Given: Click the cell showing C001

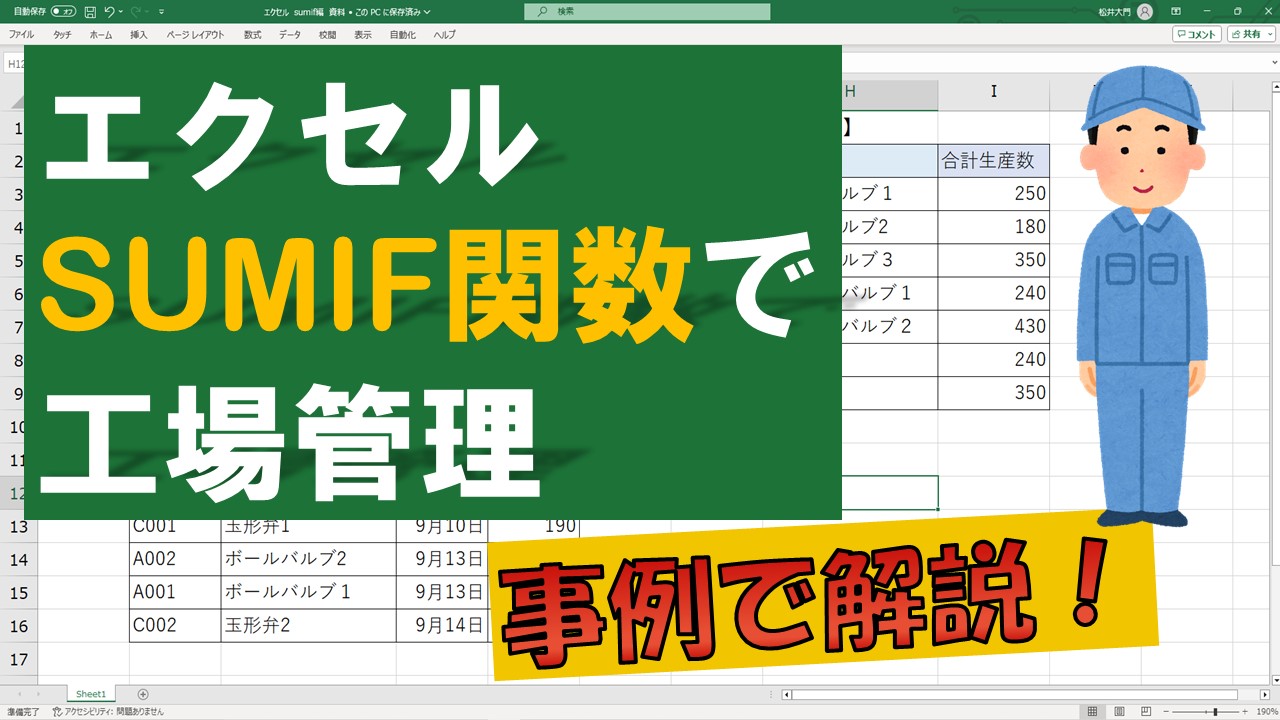Looking at the screenshot, I should click(x=175, y=528).
